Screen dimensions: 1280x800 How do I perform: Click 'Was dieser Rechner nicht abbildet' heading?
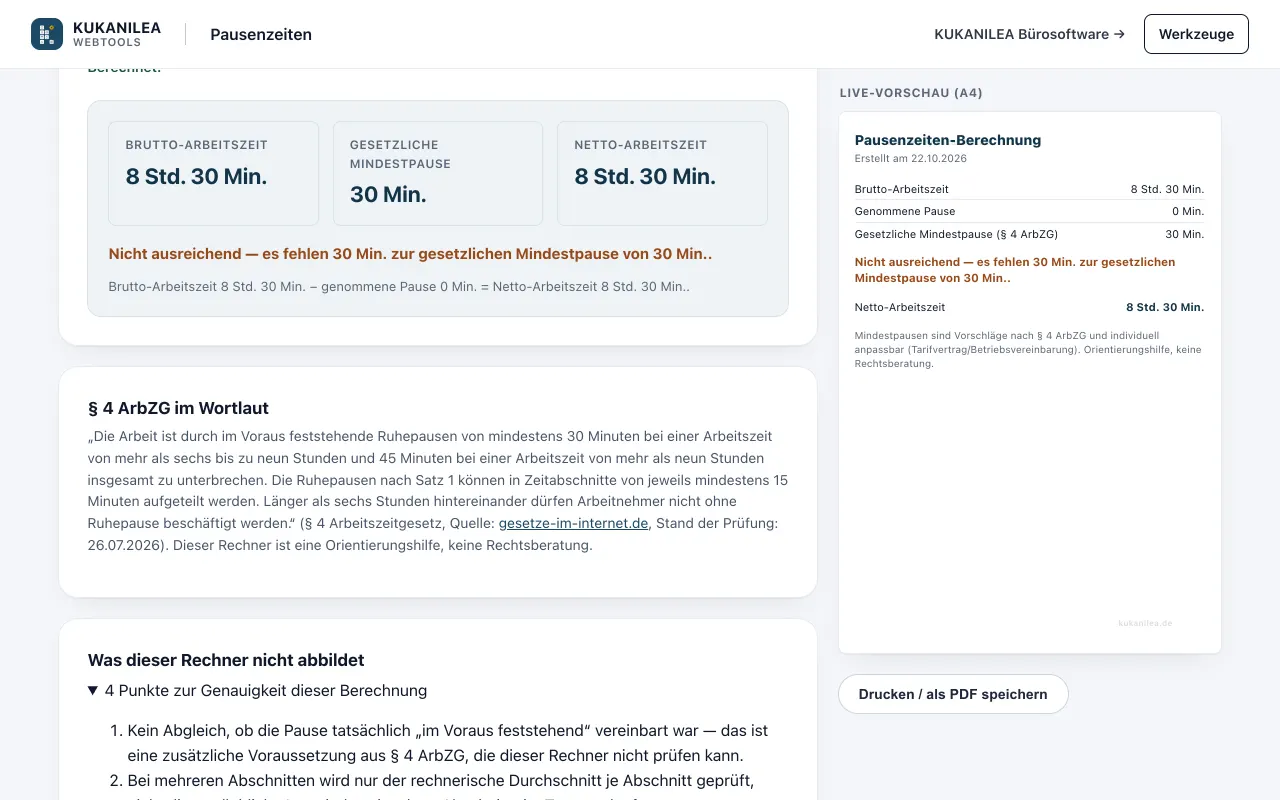226,660
